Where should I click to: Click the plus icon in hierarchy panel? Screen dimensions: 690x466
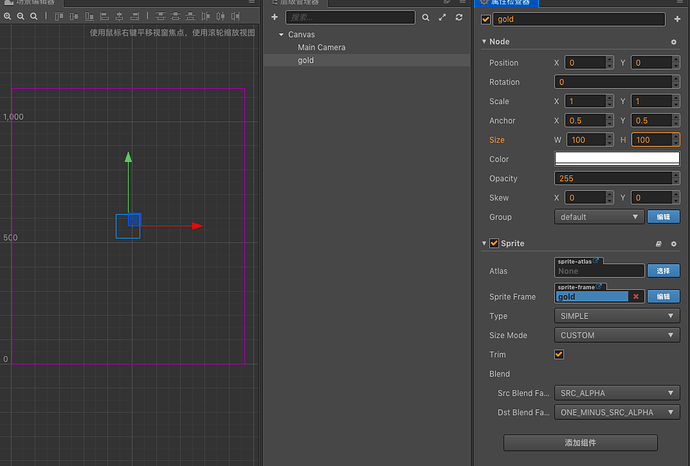point(274,18)
